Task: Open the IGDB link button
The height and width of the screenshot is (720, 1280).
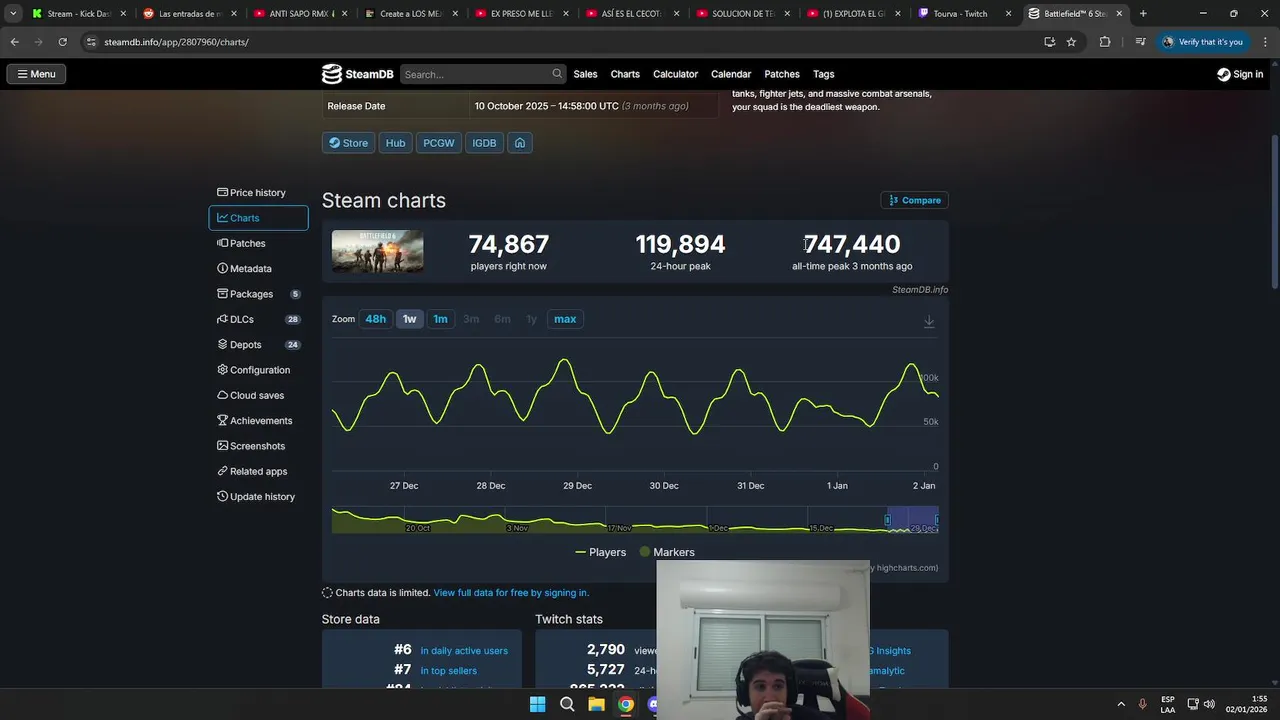Action: click(484, 143)
